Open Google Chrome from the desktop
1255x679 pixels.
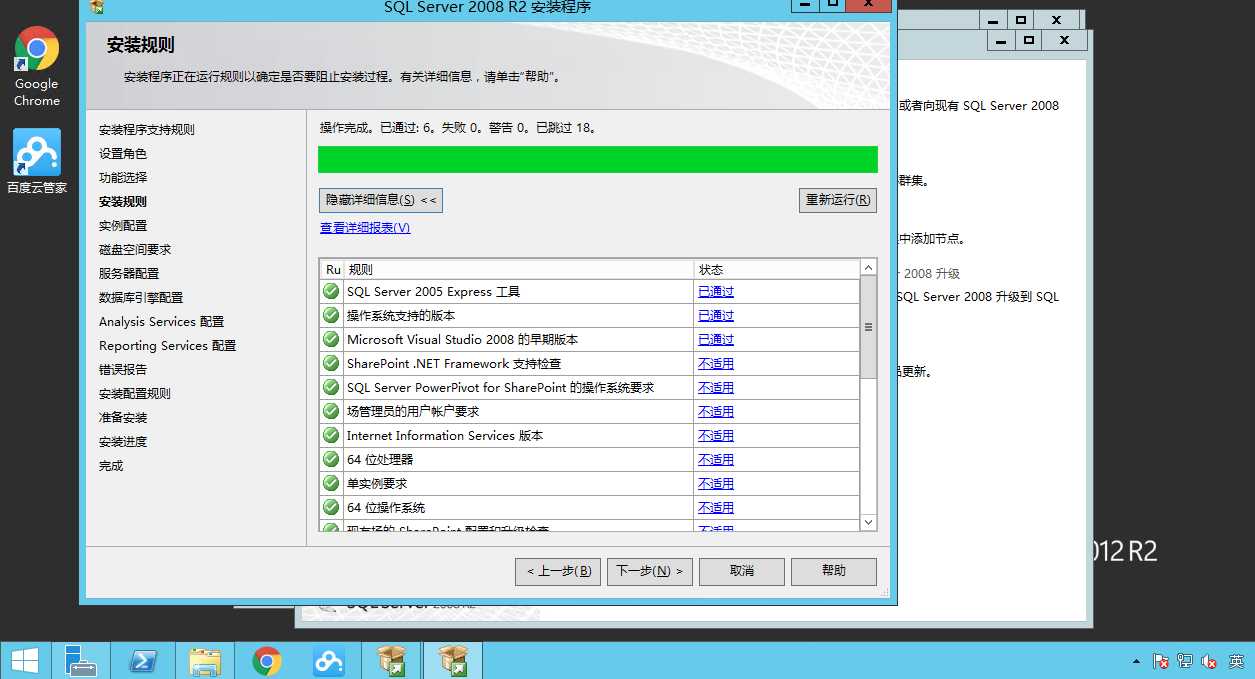click(36, 50)
